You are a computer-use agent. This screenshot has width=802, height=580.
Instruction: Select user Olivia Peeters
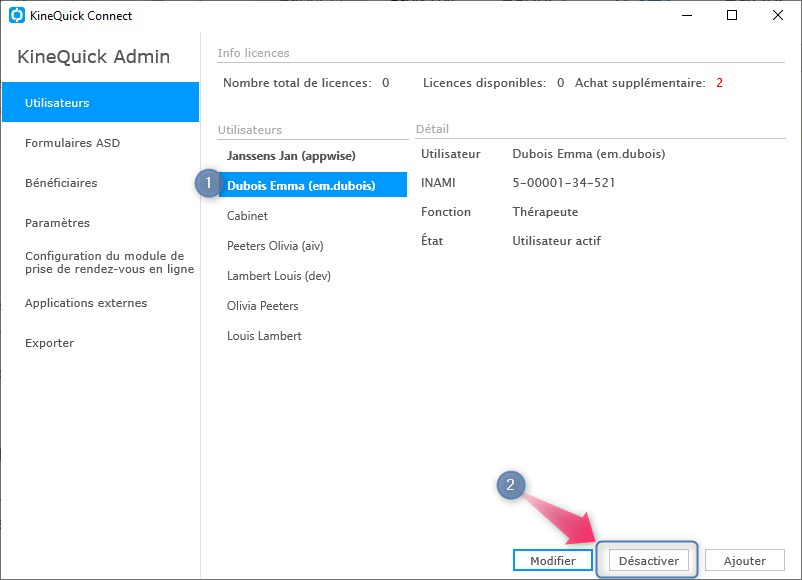pos(262,306)
